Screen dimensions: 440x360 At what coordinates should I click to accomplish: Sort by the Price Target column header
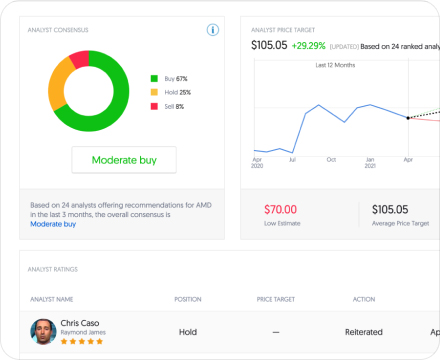pyautogui.click(x=276, y=299)
